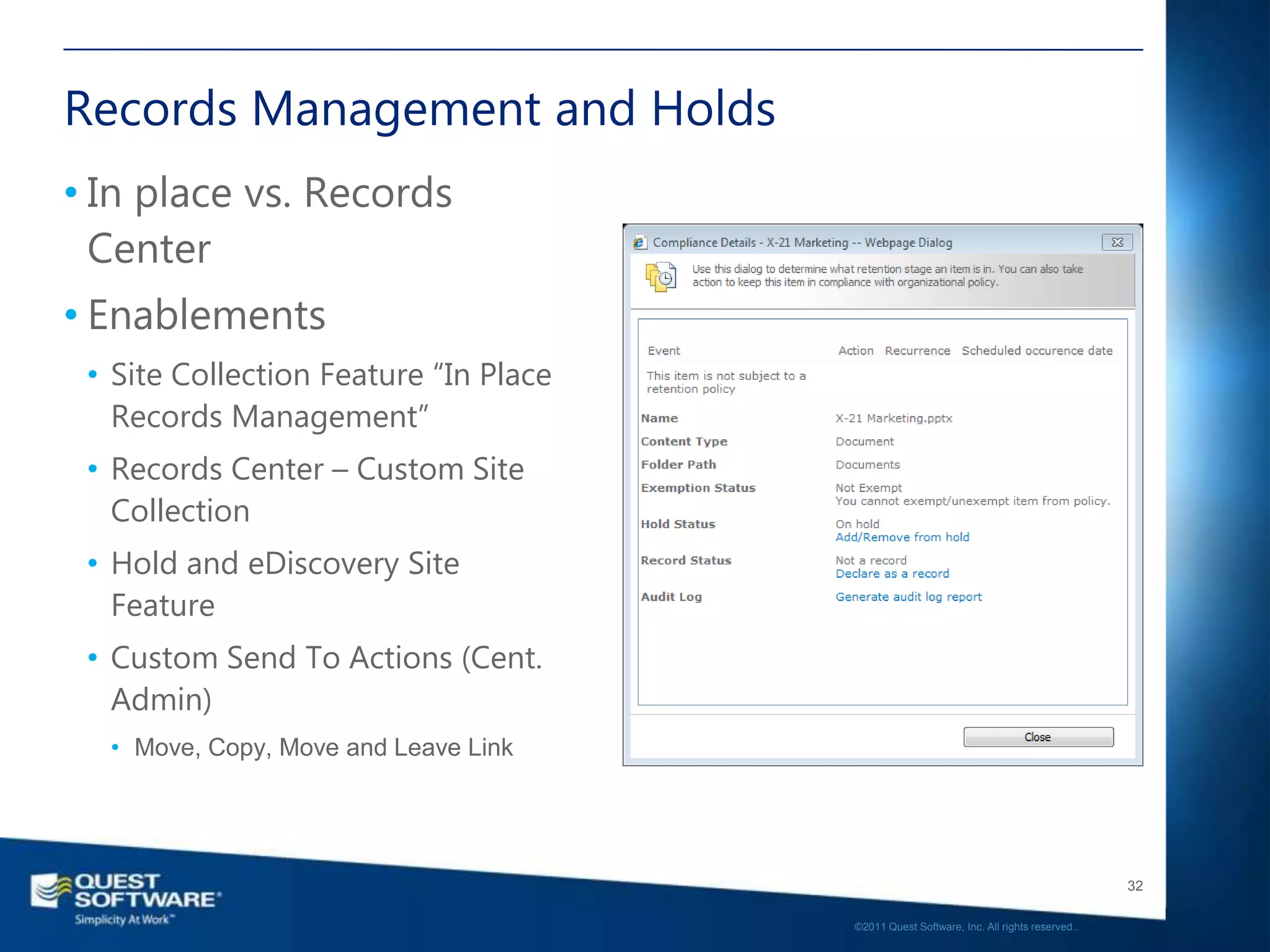Click the Content Type label

click(x=684, y=442)
